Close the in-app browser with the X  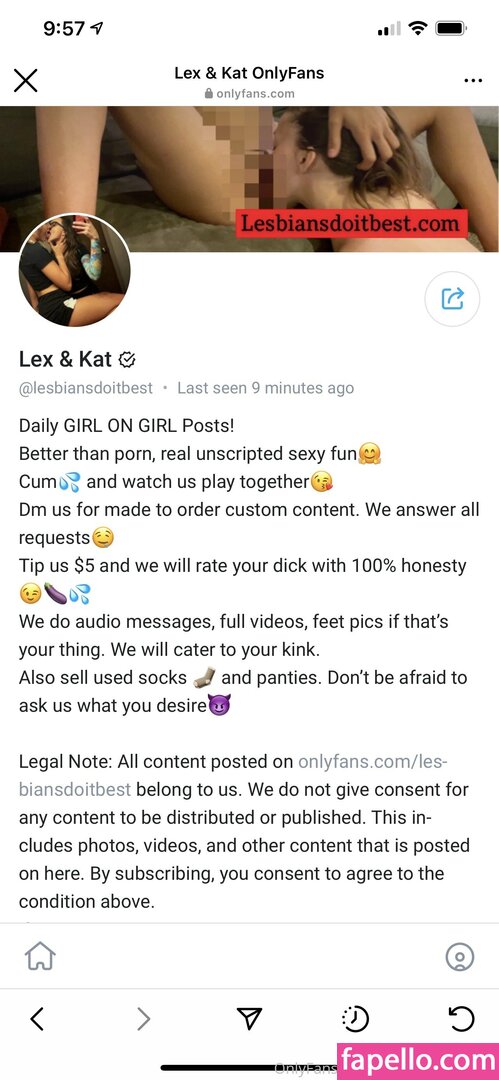click(x=26, y=81)
